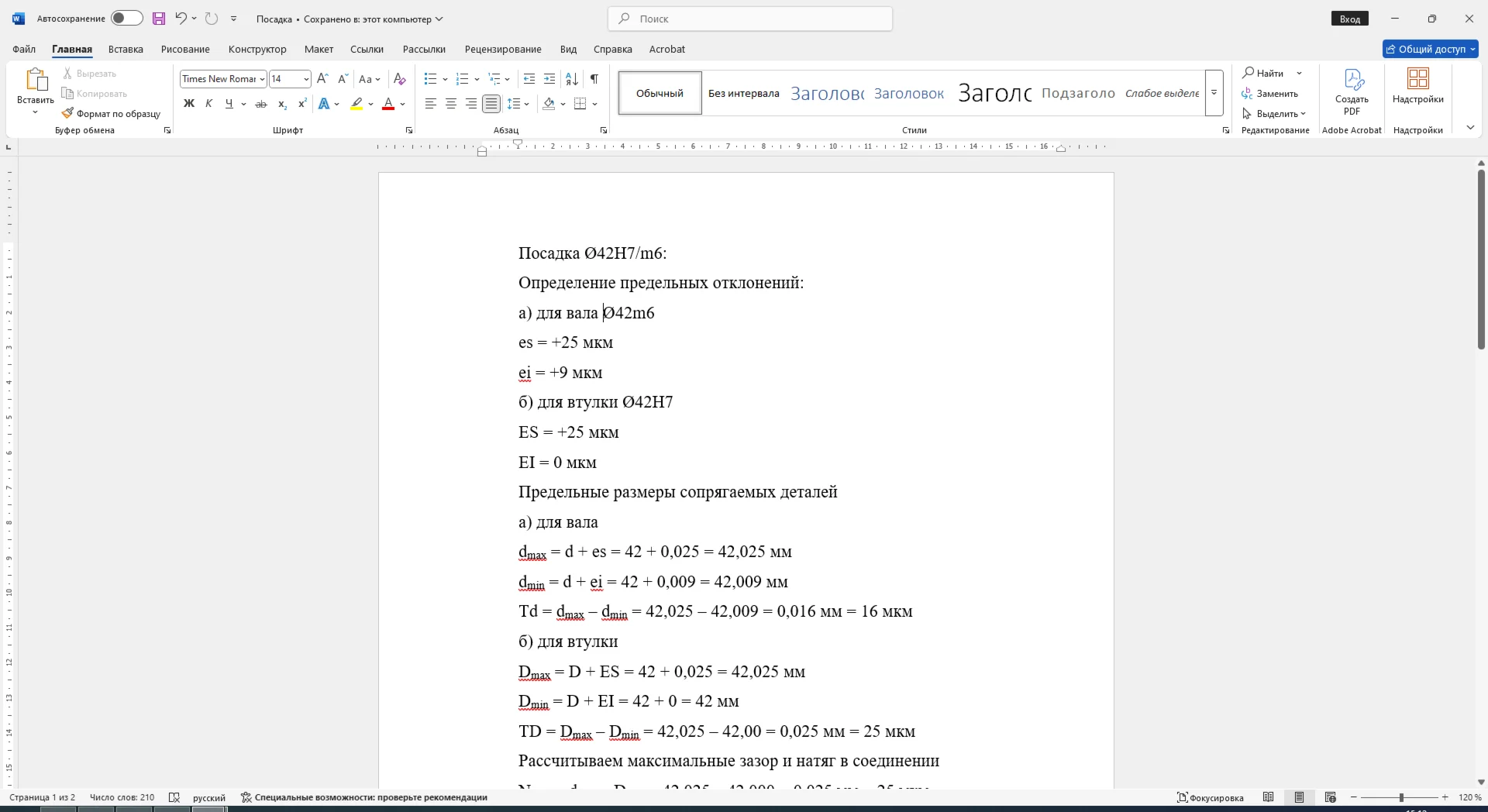Open the change case (Aa) dropdown
This screenshot has height=812, width=1488.
(370, 79)
